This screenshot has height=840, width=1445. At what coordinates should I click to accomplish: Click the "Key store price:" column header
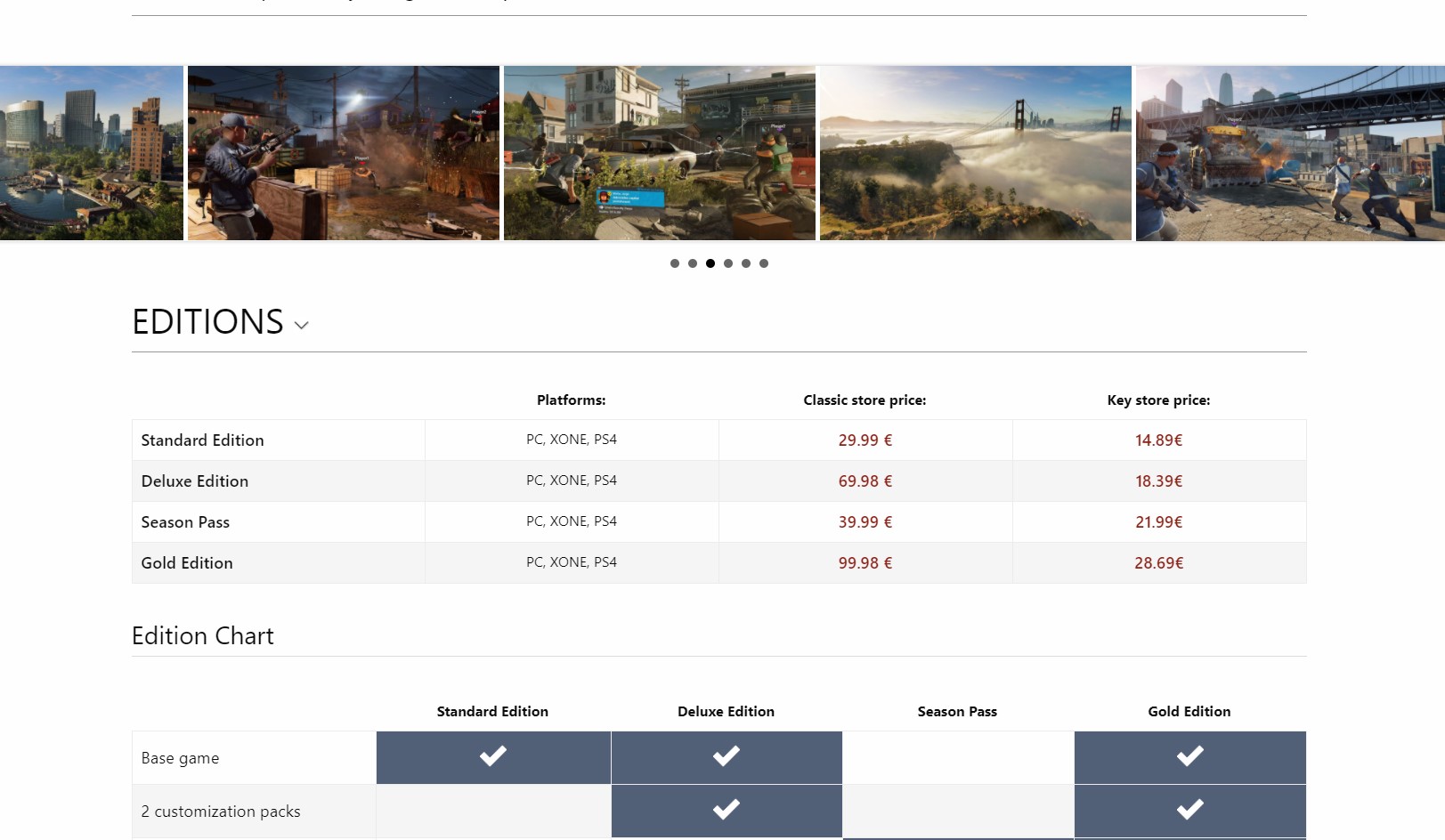coord(1159,400)
